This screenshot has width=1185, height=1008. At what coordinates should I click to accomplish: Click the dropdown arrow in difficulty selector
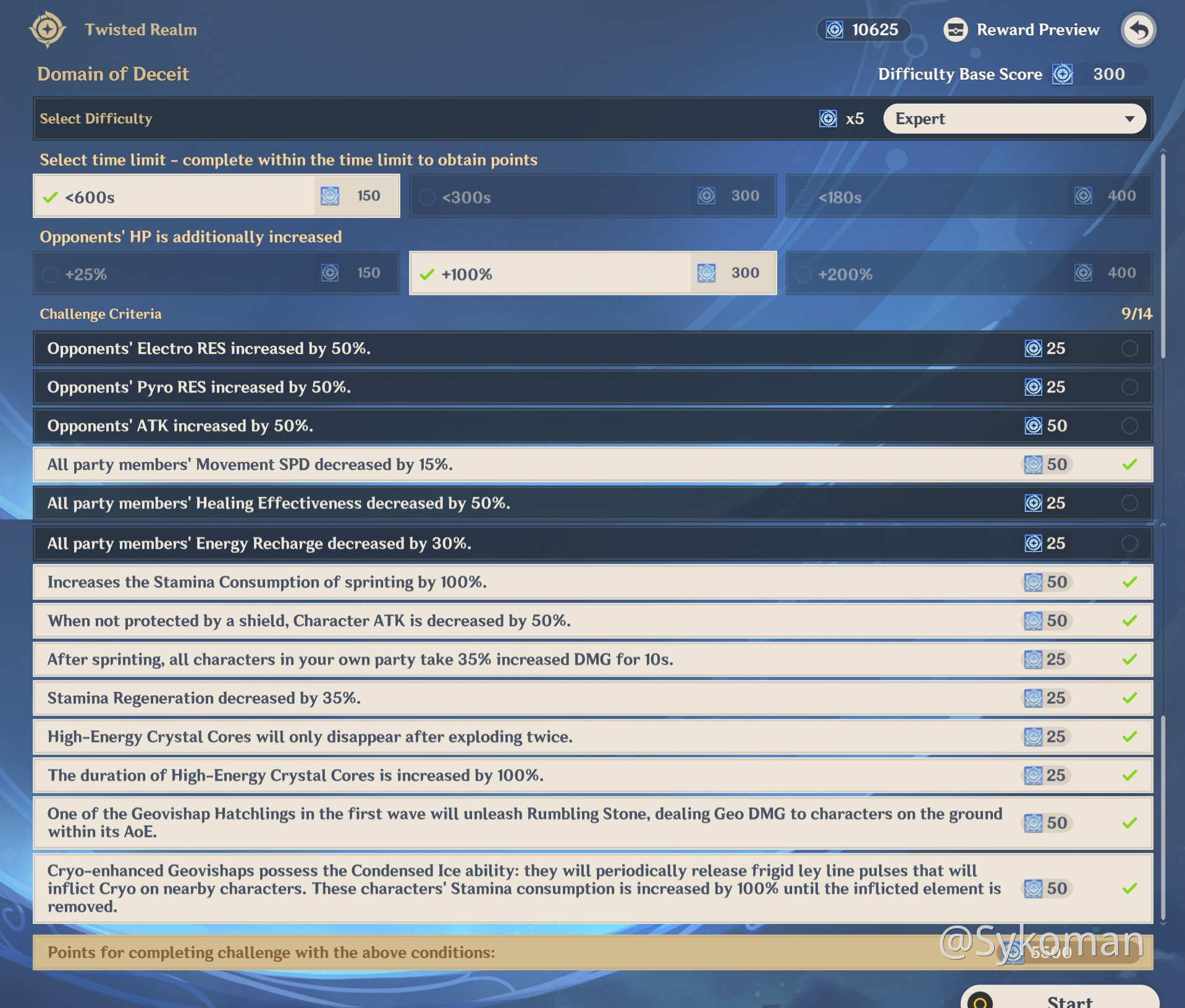[1129, 119]
